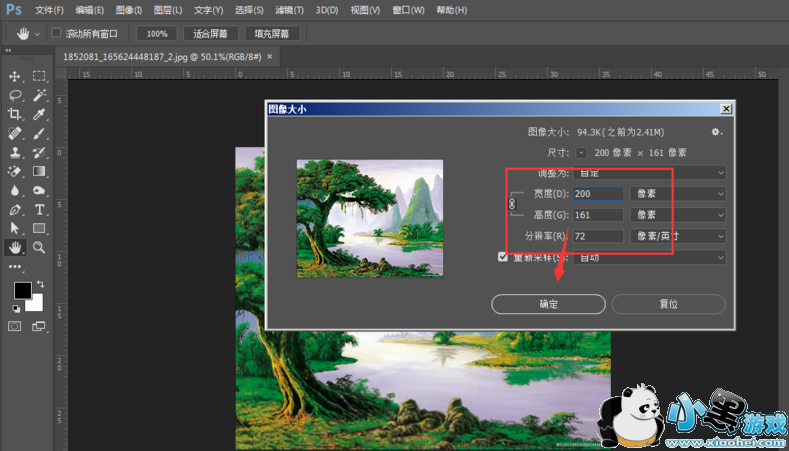Open the 选择(S) menu
The image size is (789, 451).
[x=249, y=10]
